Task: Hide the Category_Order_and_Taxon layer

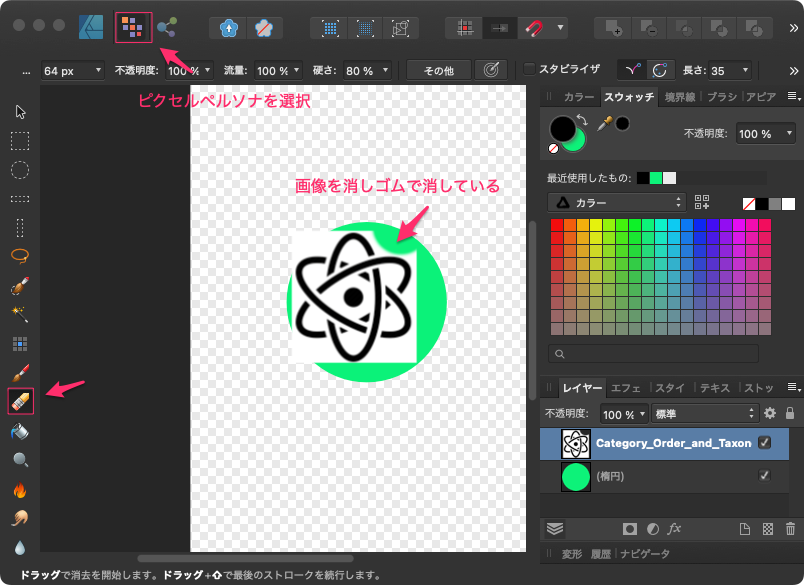Action: click(765, 443)
